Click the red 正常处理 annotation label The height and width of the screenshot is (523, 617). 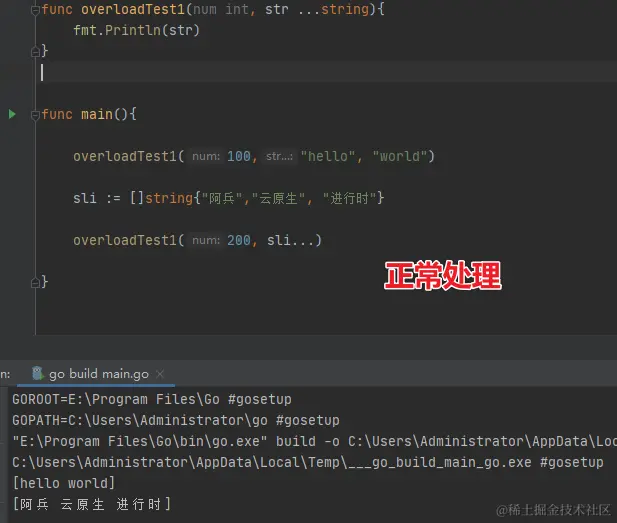click(x=443, y=275)
